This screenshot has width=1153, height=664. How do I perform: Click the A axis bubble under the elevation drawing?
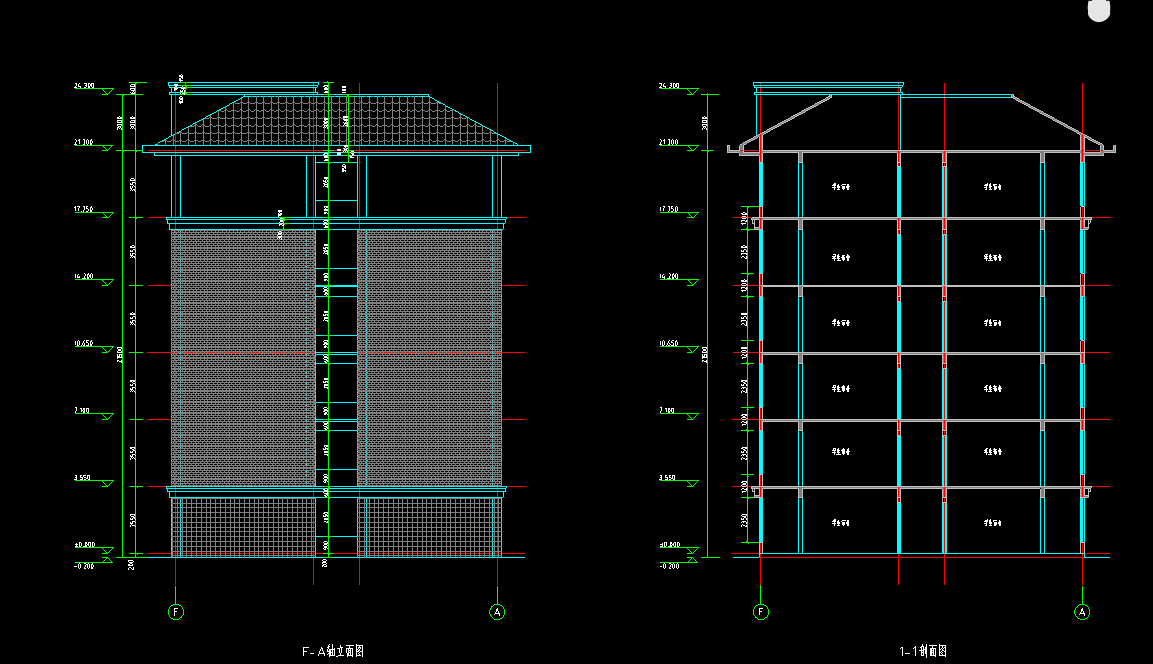tap(497, 611)
